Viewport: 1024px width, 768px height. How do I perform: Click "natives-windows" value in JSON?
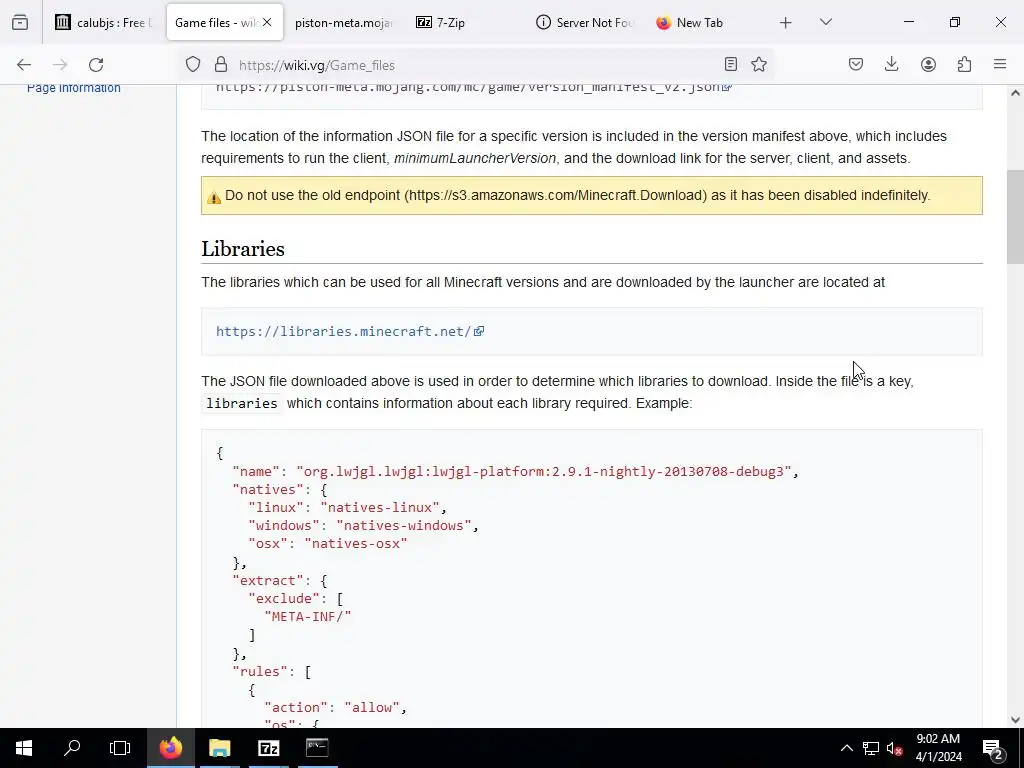tap(404, 526)
